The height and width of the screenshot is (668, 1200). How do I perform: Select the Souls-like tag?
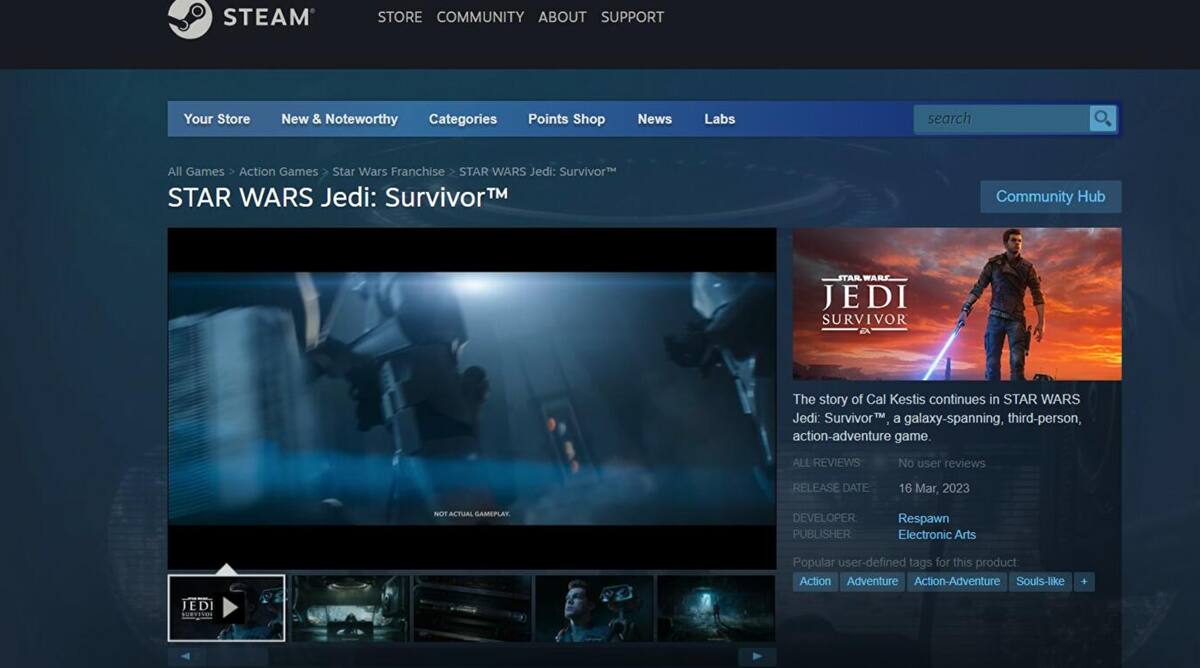point(1040,581)
